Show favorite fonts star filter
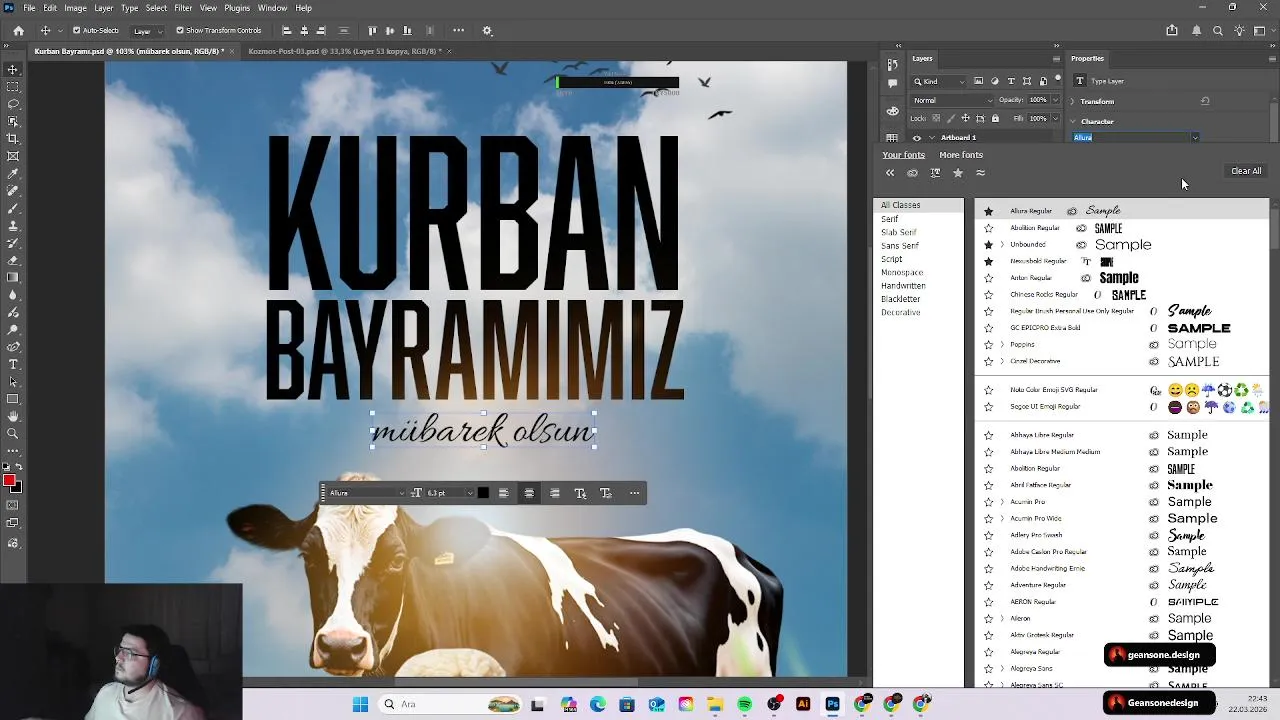The height and width of the screenshot is (720, 1280). pos(957,173)
